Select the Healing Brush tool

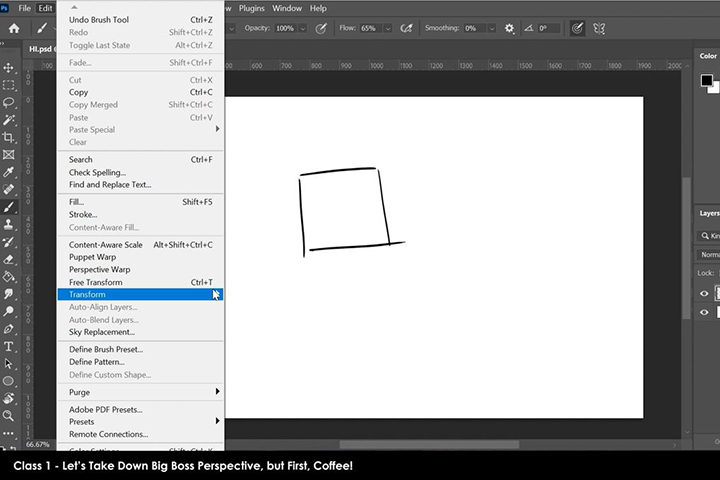click(8, 189)
